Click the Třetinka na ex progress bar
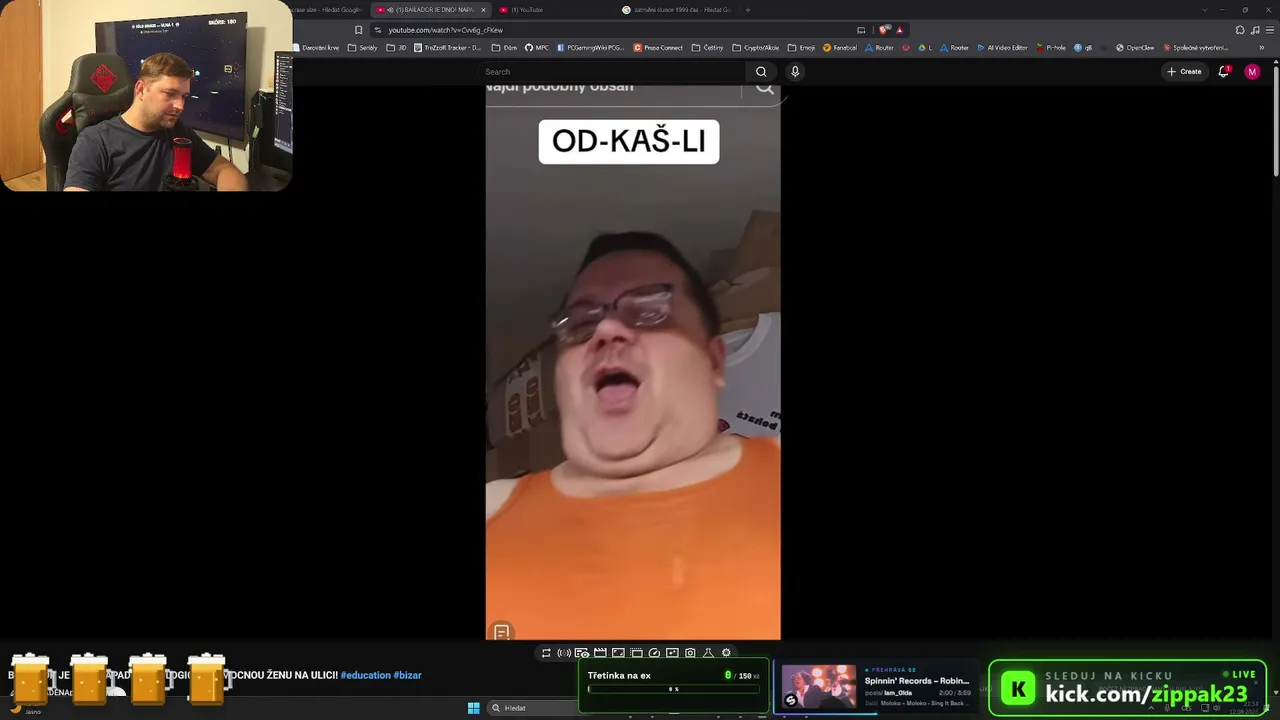The width and height of the screenshot is (1280, 720). pos(674,689)
